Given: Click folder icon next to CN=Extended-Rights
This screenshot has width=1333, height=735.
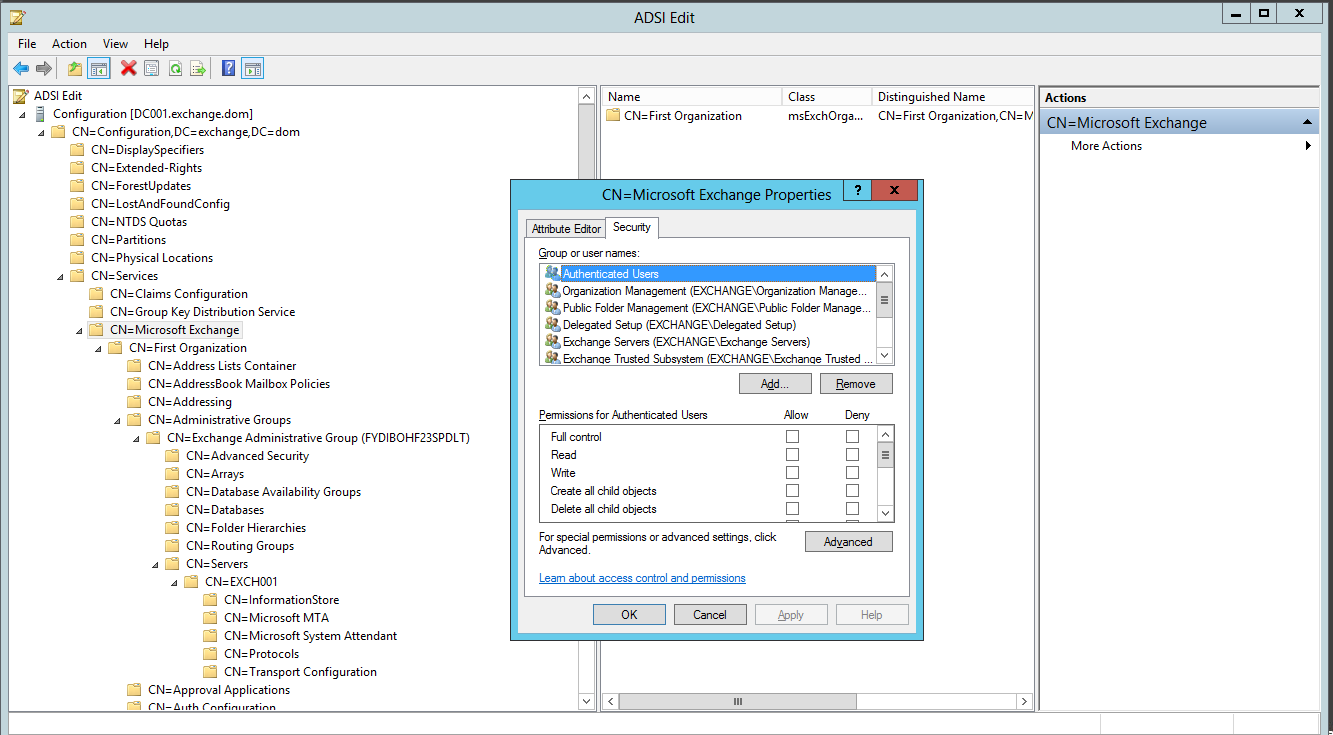Looking at the screenshot, I should pos(77,168).
